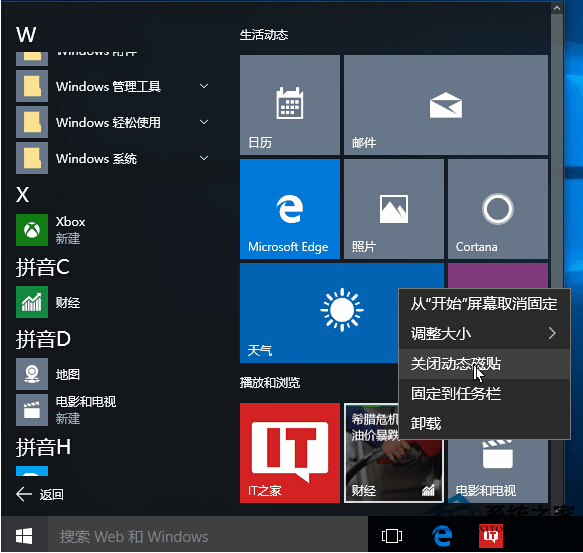Open the Cortana tile
The image size is (583, 553).
(x=498, y=209)
